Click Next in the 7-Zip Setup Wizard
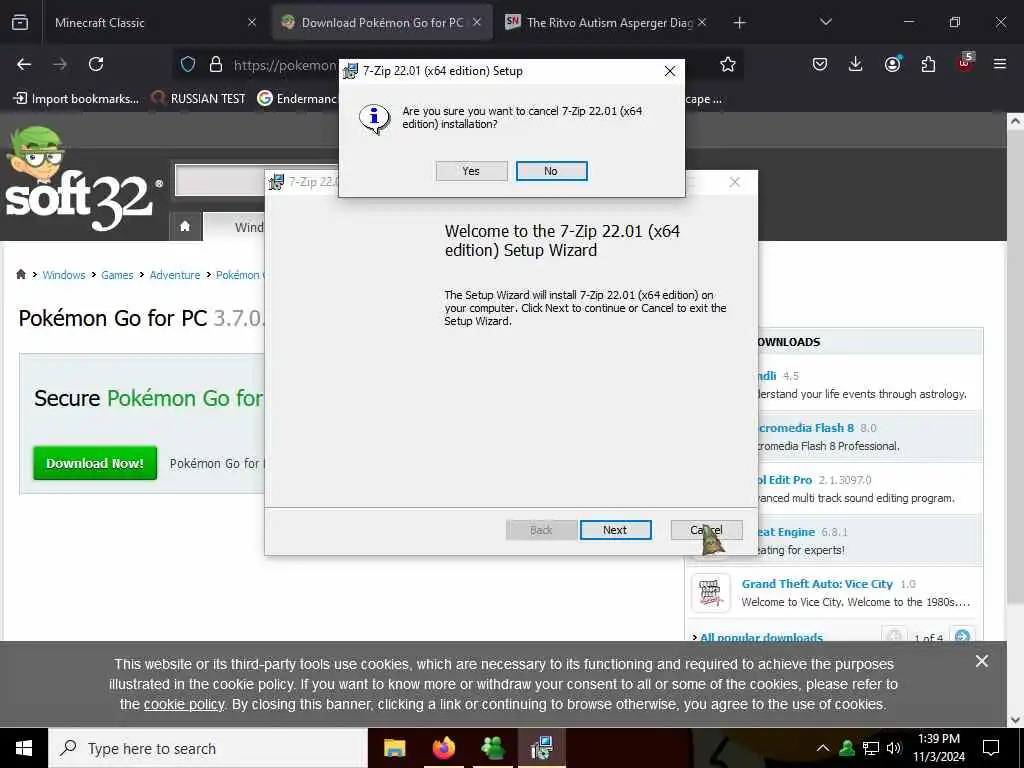The height and width of the screenshot is (768, 1024). (615, 530)
